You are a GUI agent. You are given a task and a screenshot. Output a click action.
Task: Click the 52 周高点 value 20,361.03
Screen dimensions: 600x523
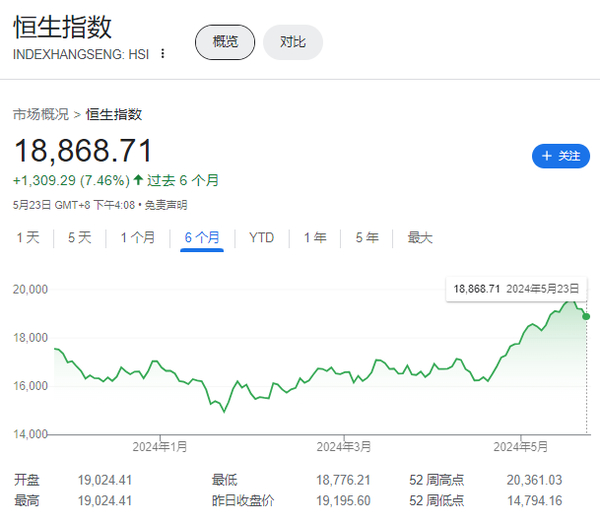[x=534, y=480]
